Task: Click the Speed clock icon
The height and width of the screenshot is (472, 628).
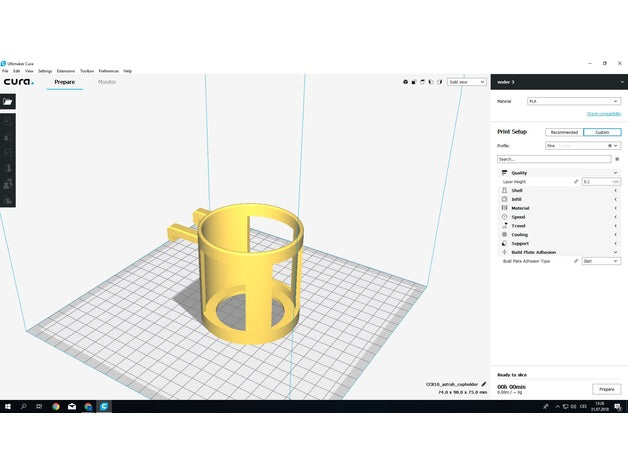Action: (504, 217)
